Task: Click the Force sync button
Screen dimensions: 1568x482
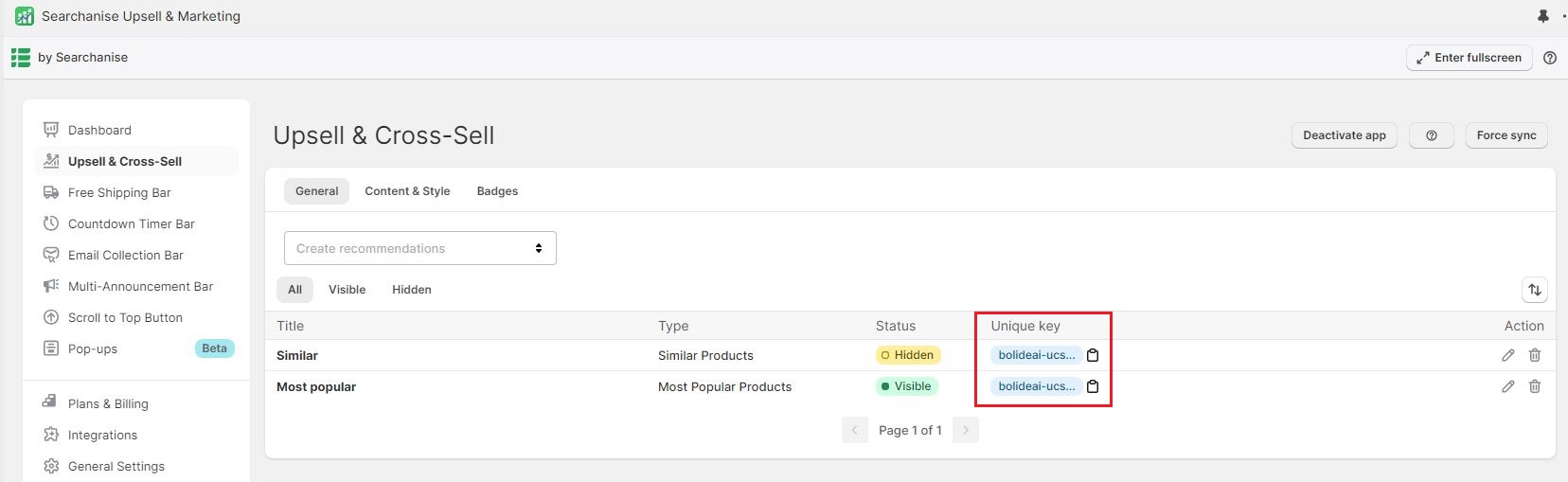Action: 1506,135
